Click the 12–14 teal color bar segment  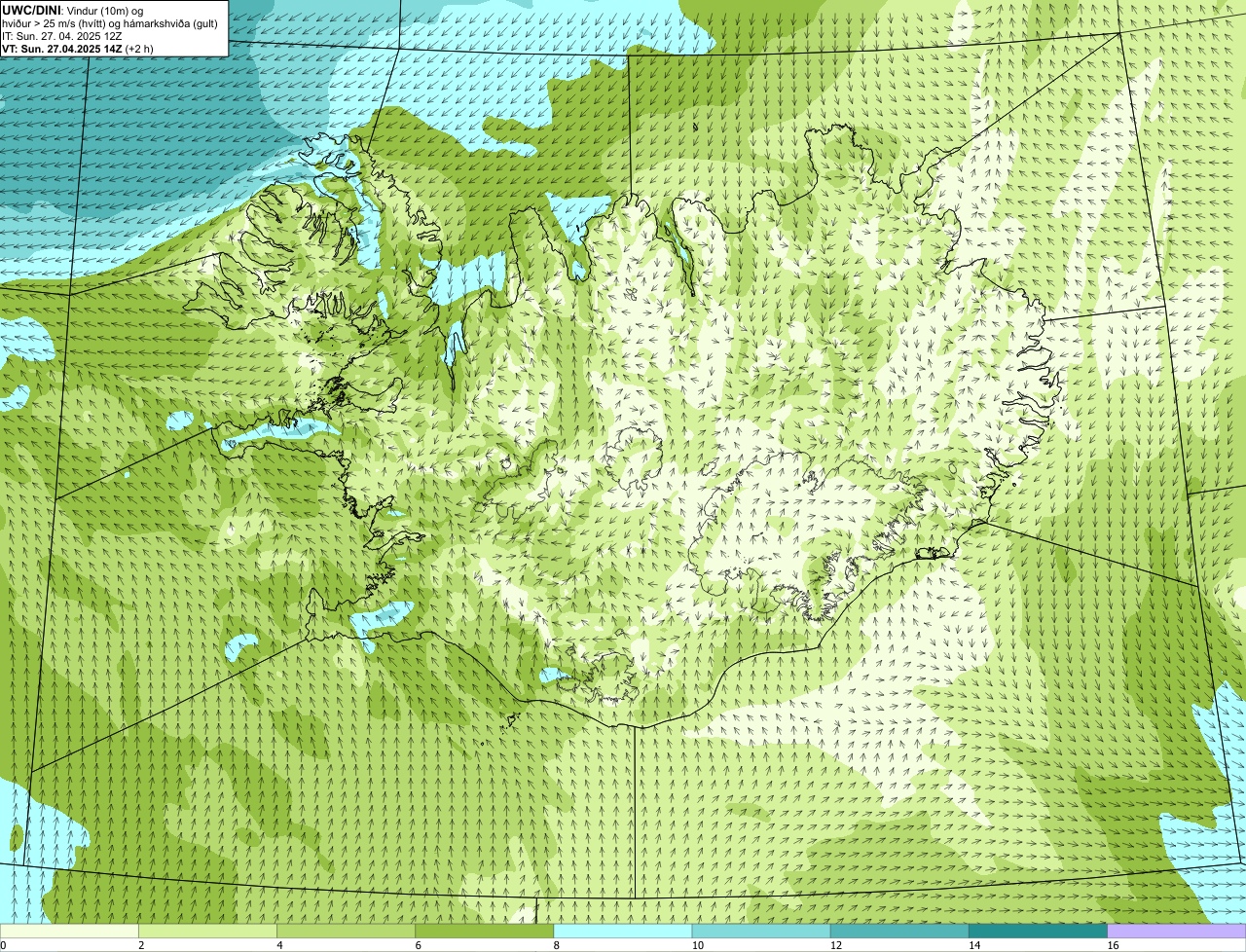coord(899,931)
